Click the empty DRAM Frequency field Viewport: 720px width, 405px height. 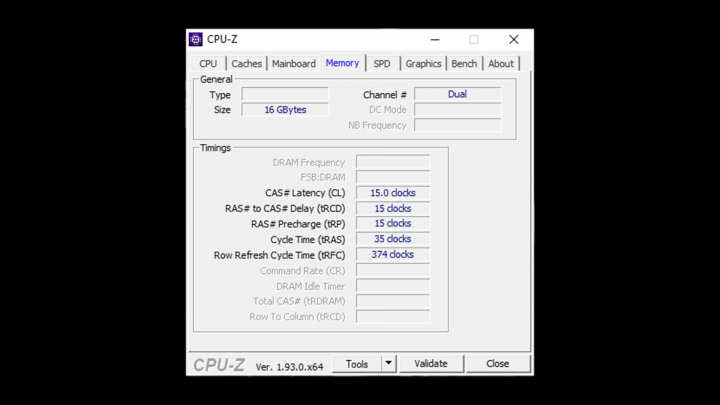(x=393, y=162)
